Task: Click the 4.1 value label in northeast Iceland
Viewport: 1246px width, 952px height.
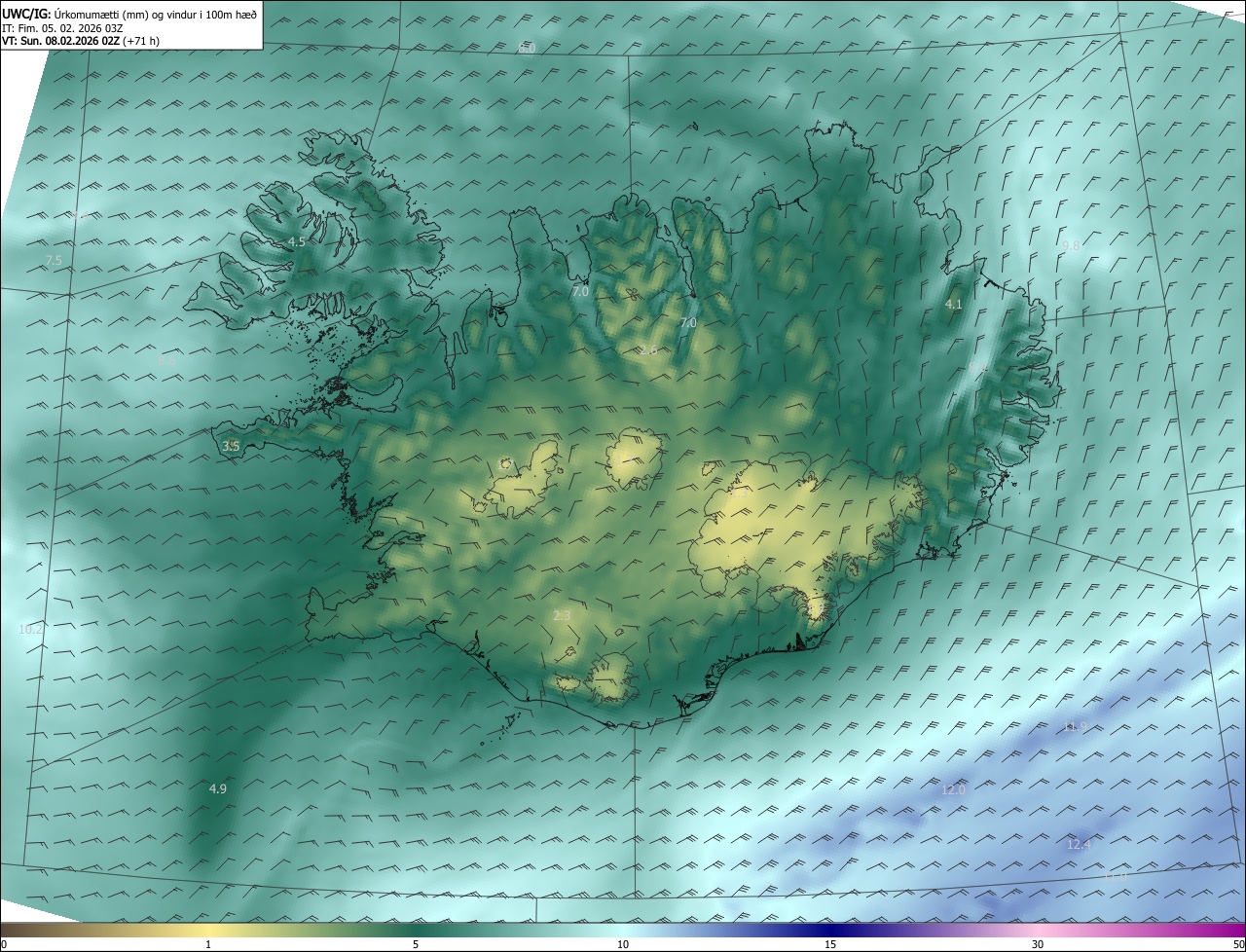Action: point(953,305)
